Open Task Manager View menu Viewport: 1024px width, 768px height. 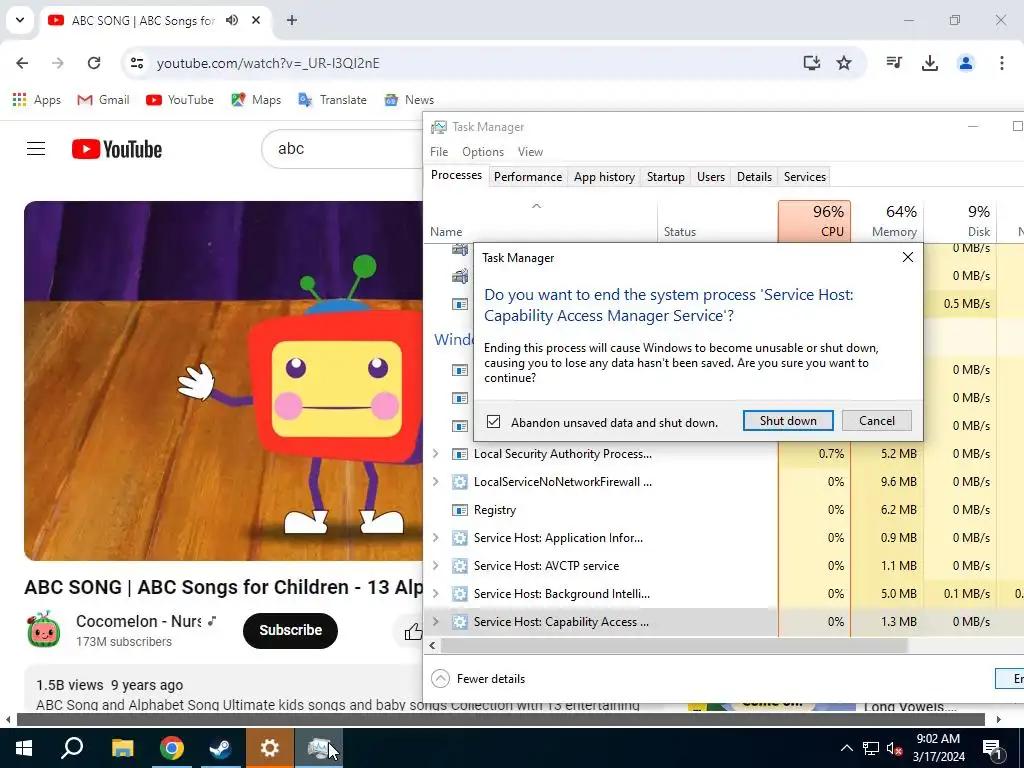pos(530,152)
